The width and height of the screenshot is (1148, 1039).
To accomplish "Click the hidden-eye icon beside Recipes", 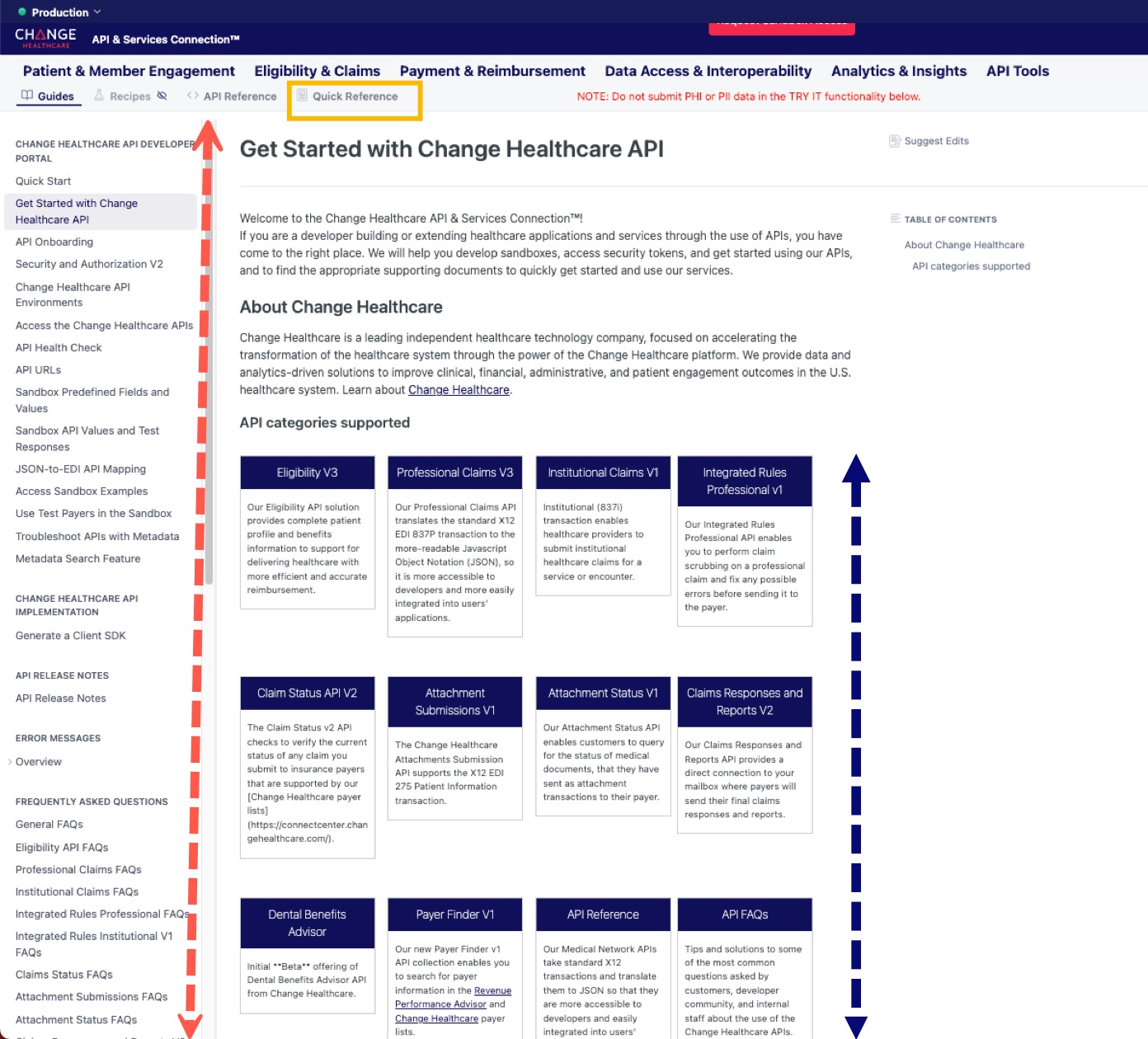I will tap(162, 96).
